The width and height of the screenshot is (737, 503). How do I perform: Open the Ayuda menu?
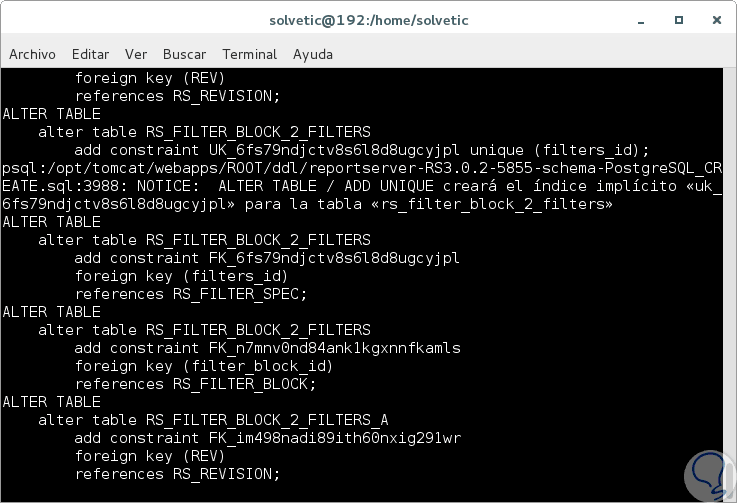pyautogui.click(x=312, y=54)
